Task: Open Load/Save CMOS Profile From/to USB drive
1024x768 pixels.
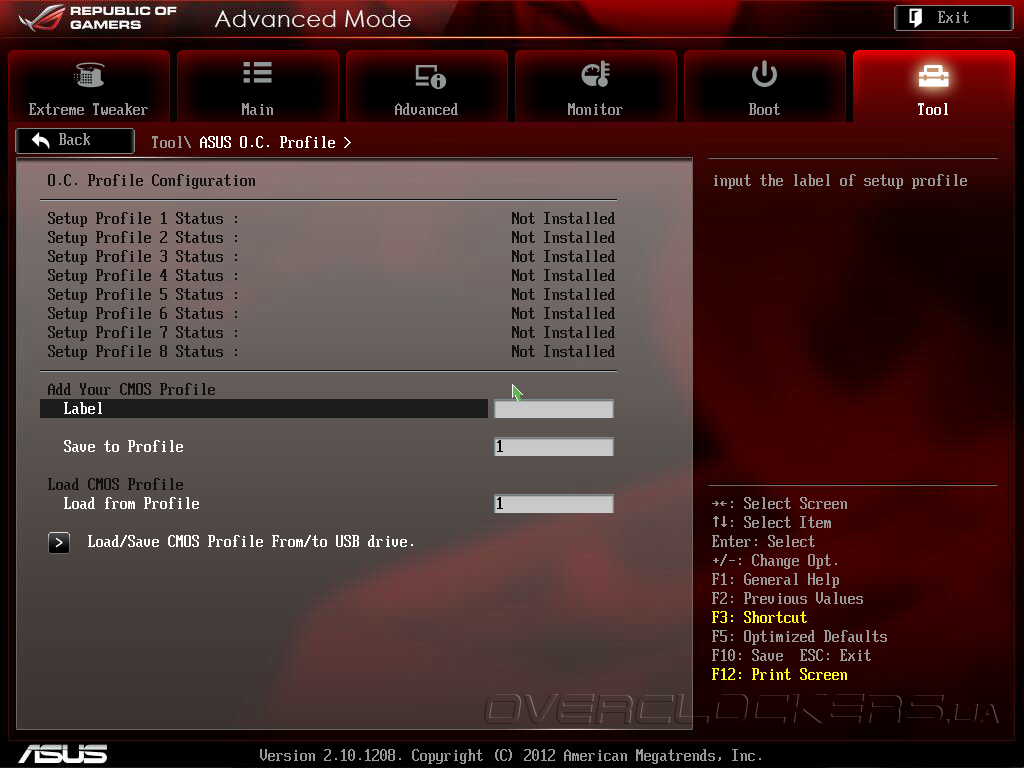Action: click(251, 542)
